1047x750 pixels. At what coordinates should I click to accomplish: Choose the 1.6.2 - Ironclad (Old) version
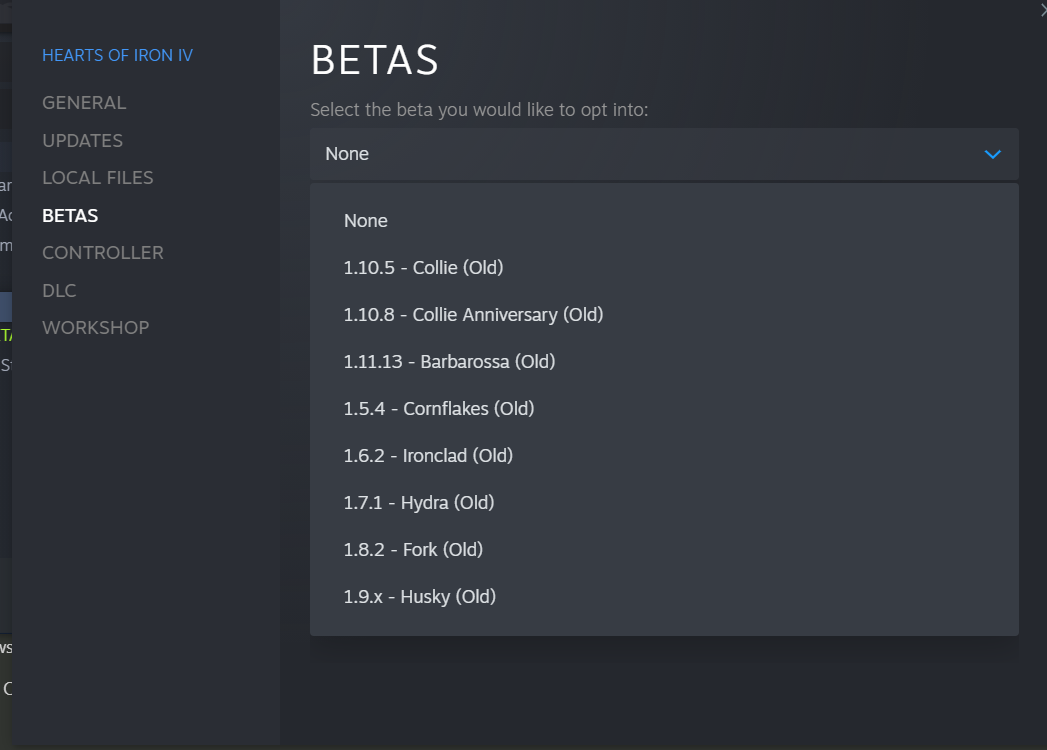428,456
